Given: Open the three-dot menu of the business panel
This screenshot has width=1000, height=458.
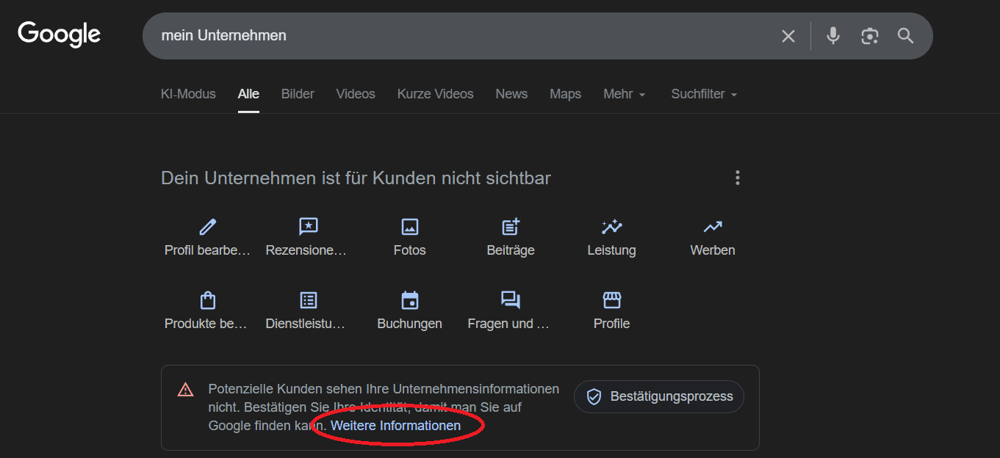Looking at the screenshot, I should coord(737,177).
